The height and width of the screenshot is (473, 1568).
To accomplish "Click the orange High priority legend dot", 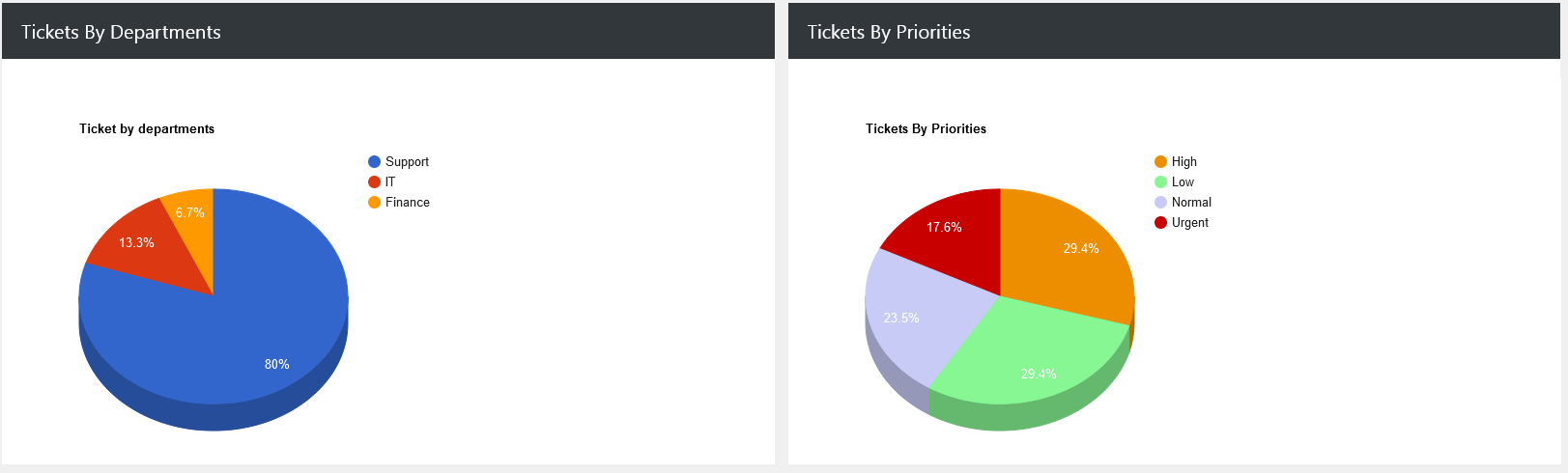I will tap(1160, 162).
